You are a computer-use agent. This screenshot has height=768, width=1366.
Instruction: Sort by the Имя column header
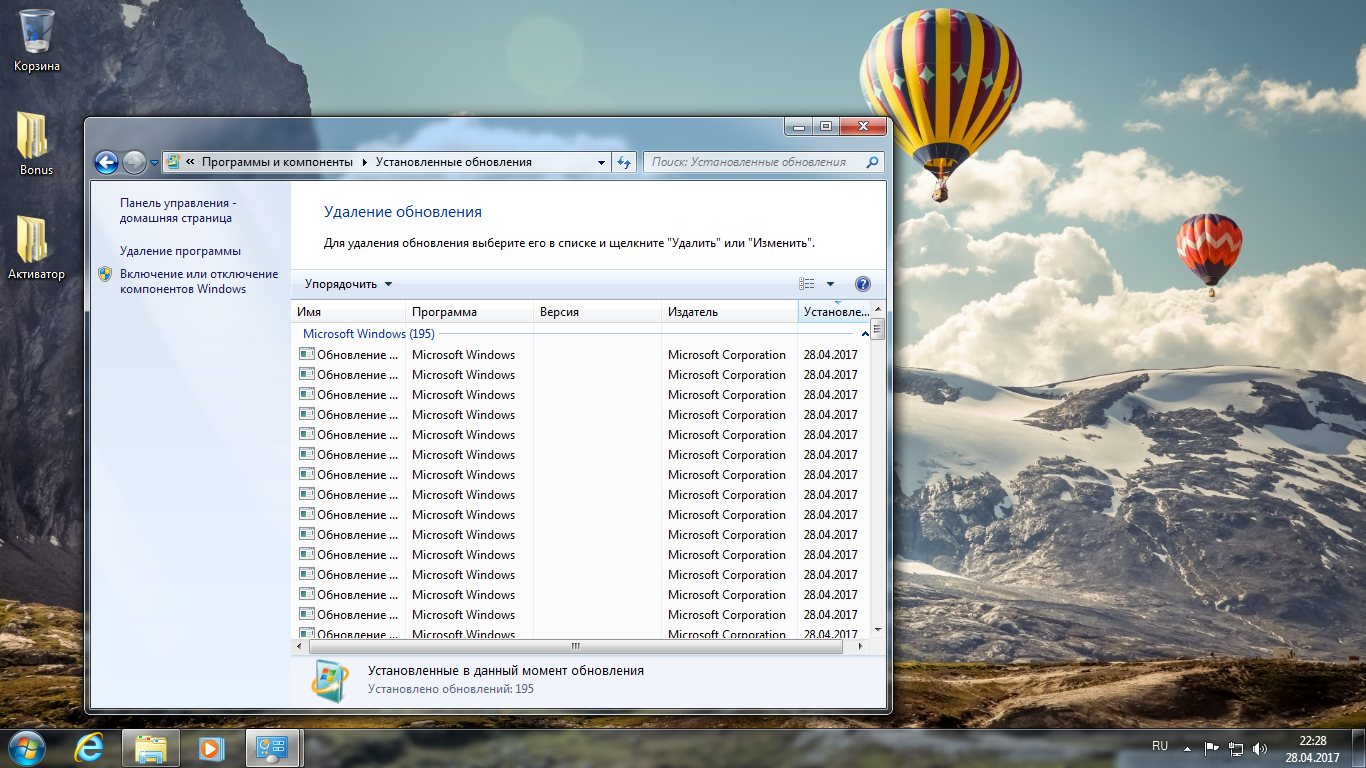click(348, 312)
